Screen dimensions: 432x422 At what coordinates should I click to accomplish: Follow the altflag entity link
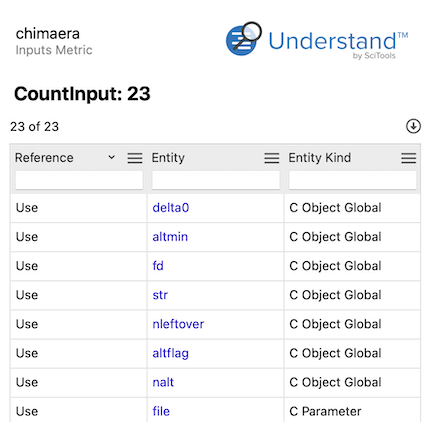(171, 353)
